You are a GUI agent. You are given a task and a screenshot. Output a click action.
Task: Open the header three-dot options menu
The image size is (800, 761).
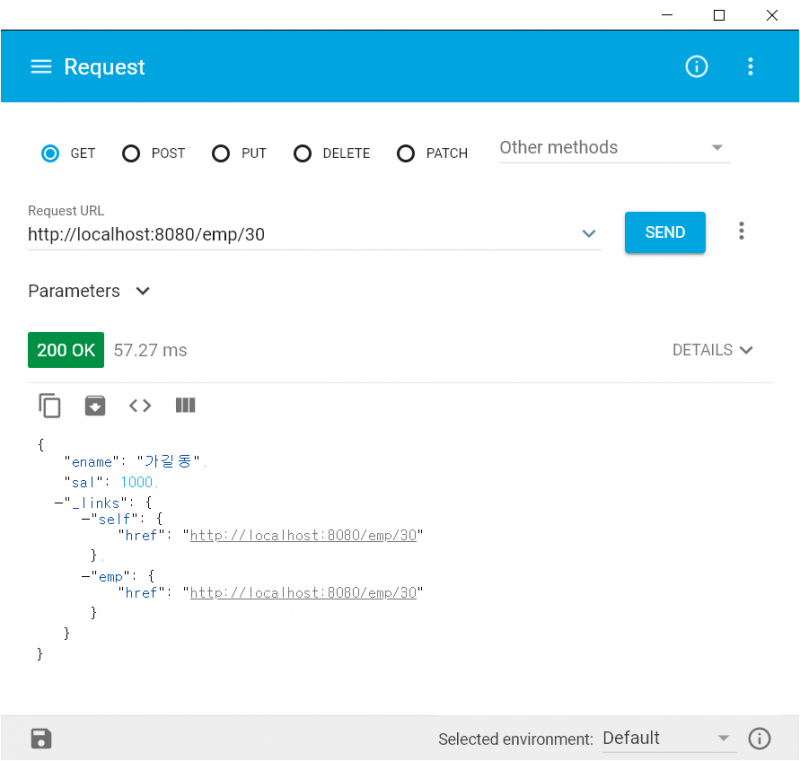750,66
